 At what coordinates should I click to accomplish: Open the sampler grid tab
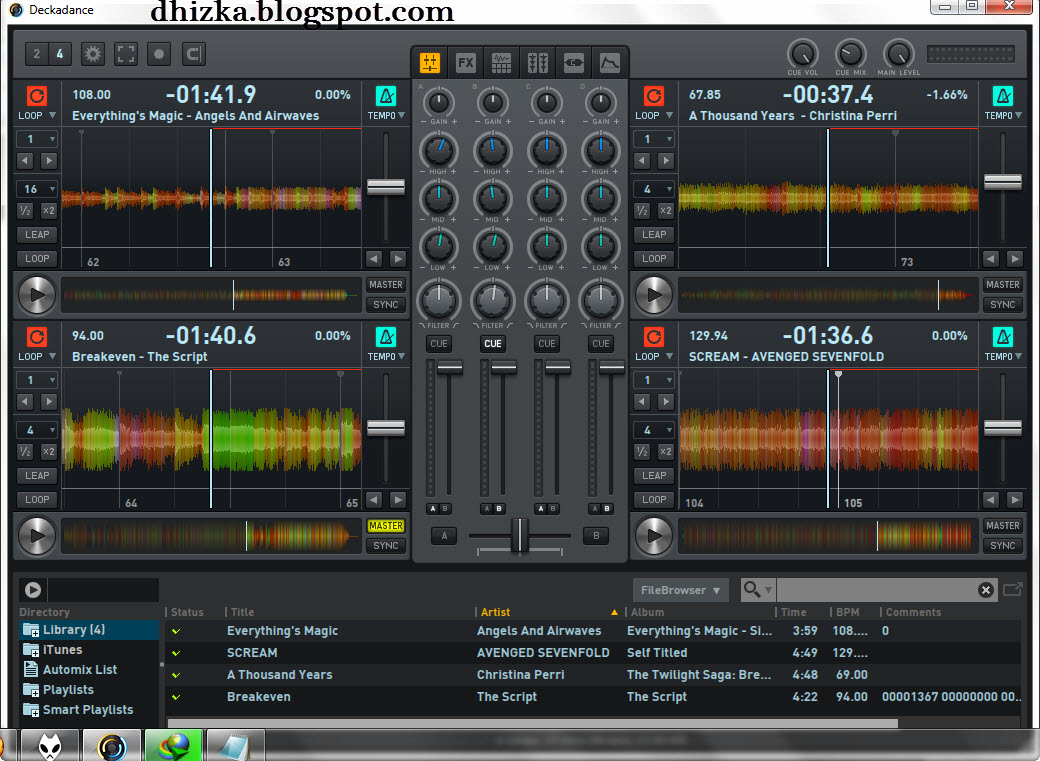[501, 63]
